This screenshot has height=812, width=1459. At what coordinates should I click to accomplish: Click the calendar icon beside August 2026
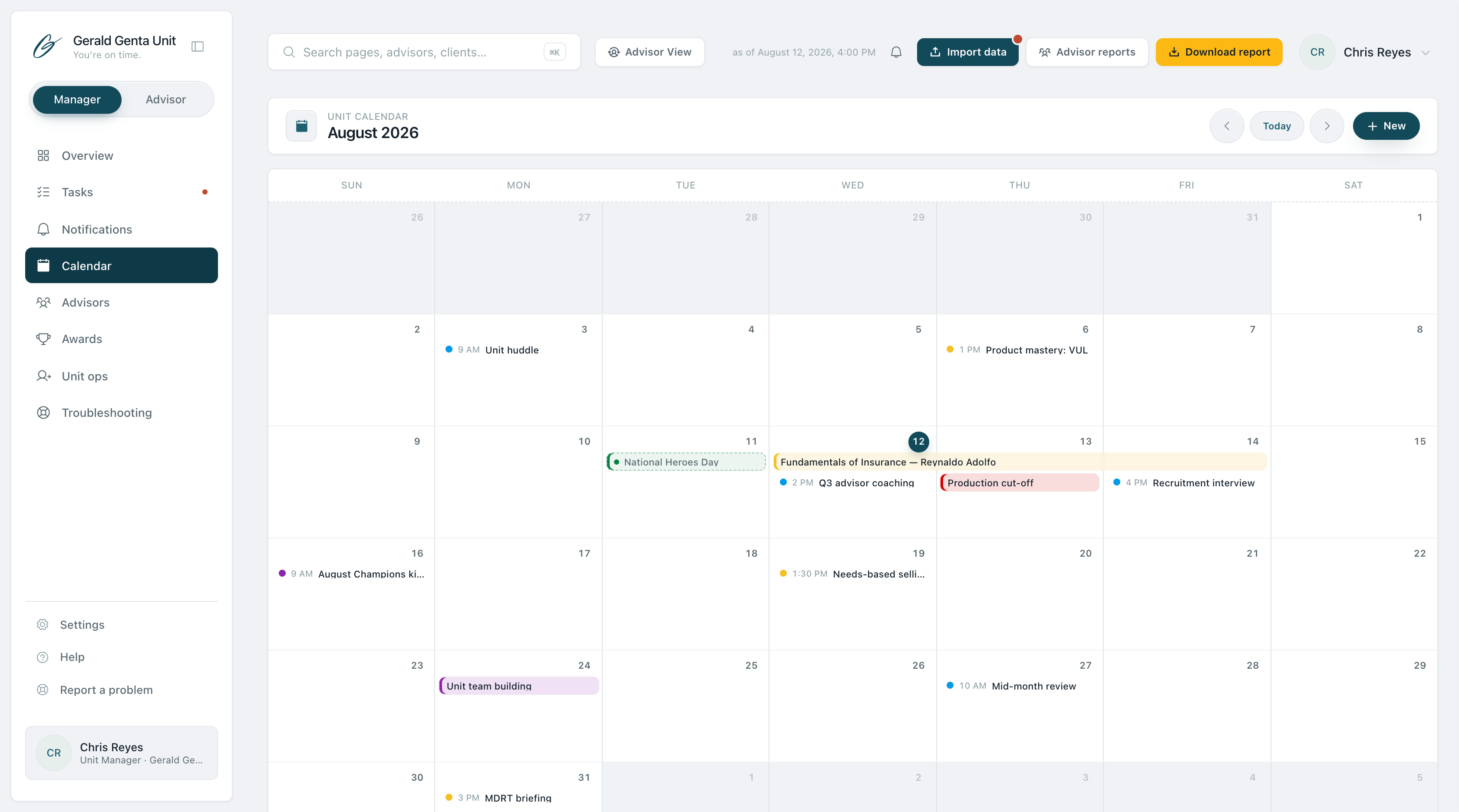tap(302, 125)
